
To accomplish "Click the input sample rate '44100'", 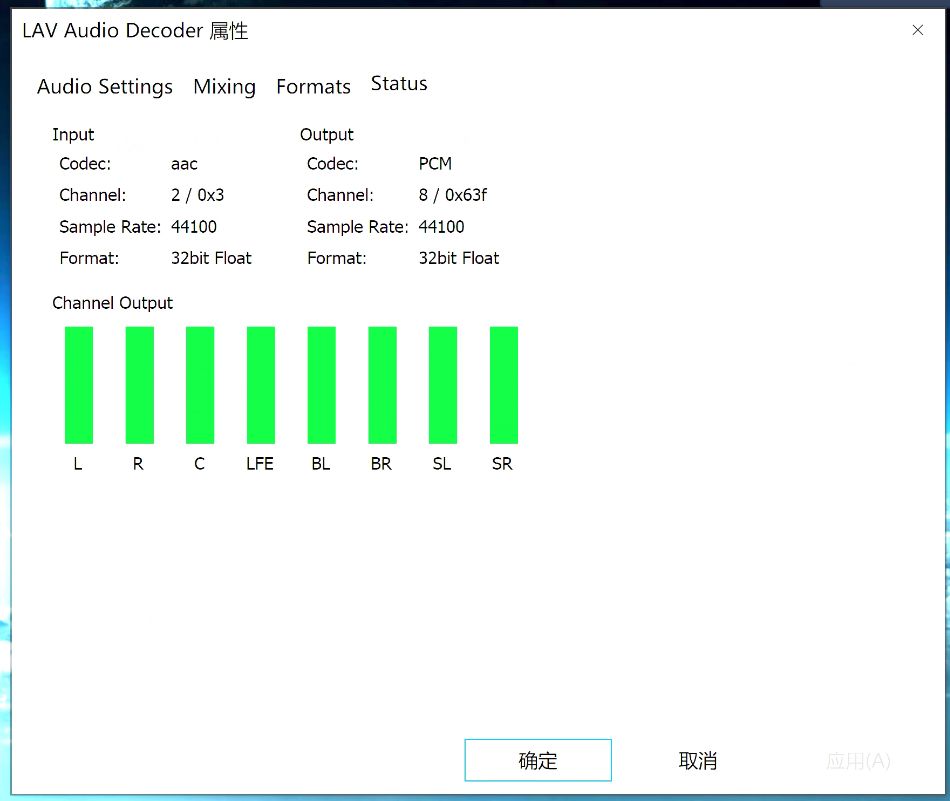I will click(x=194, y=227).
